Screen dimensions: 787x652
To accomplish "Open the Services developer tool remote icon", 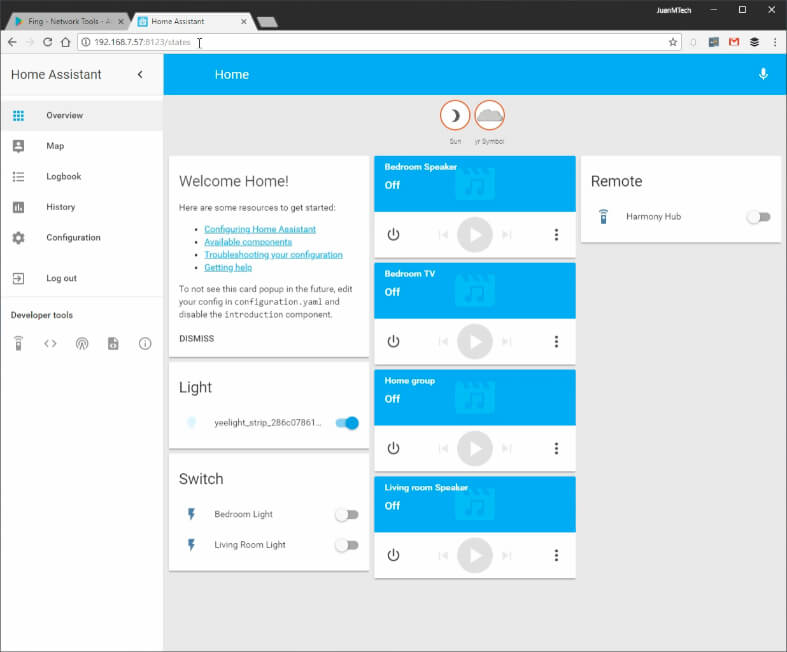I will pos(19,343).
